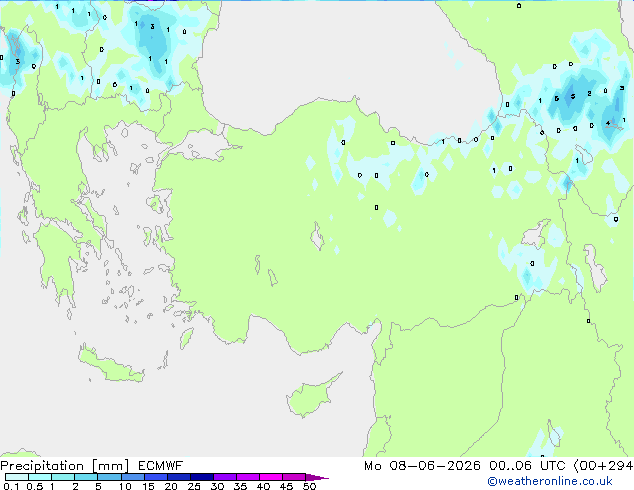Click the 10–15 mm legend swatch
The image size is (634, 490).
132,477
